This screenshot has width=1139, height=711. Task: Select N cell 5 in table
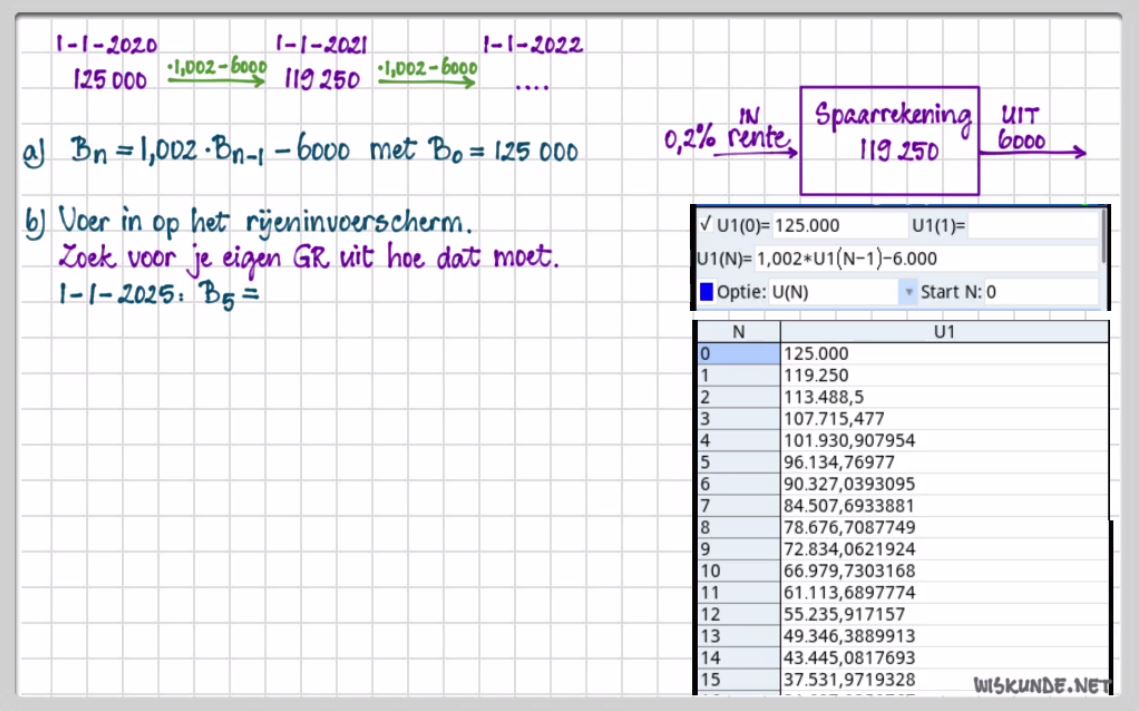coord(739,463)
